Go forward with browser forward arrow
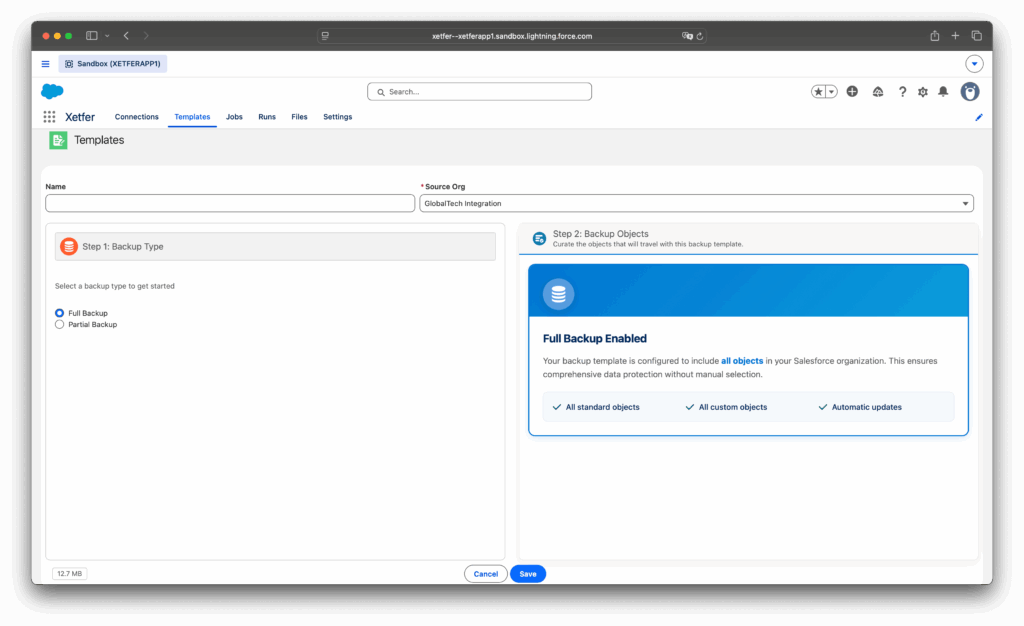This screenshot has width=1024, height=626. [x=146, y=36]
